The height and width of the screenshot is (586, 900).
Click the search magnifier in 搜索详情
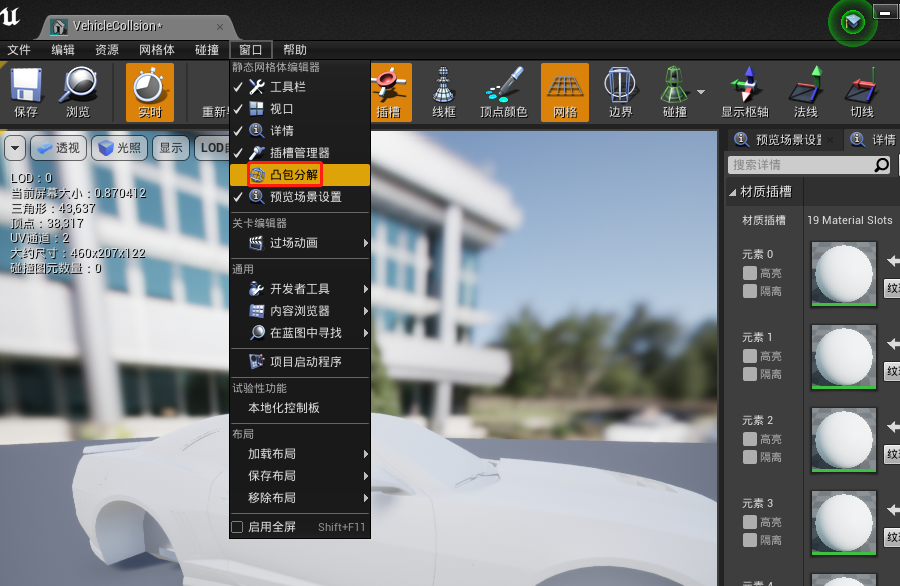tap(882, 165)
